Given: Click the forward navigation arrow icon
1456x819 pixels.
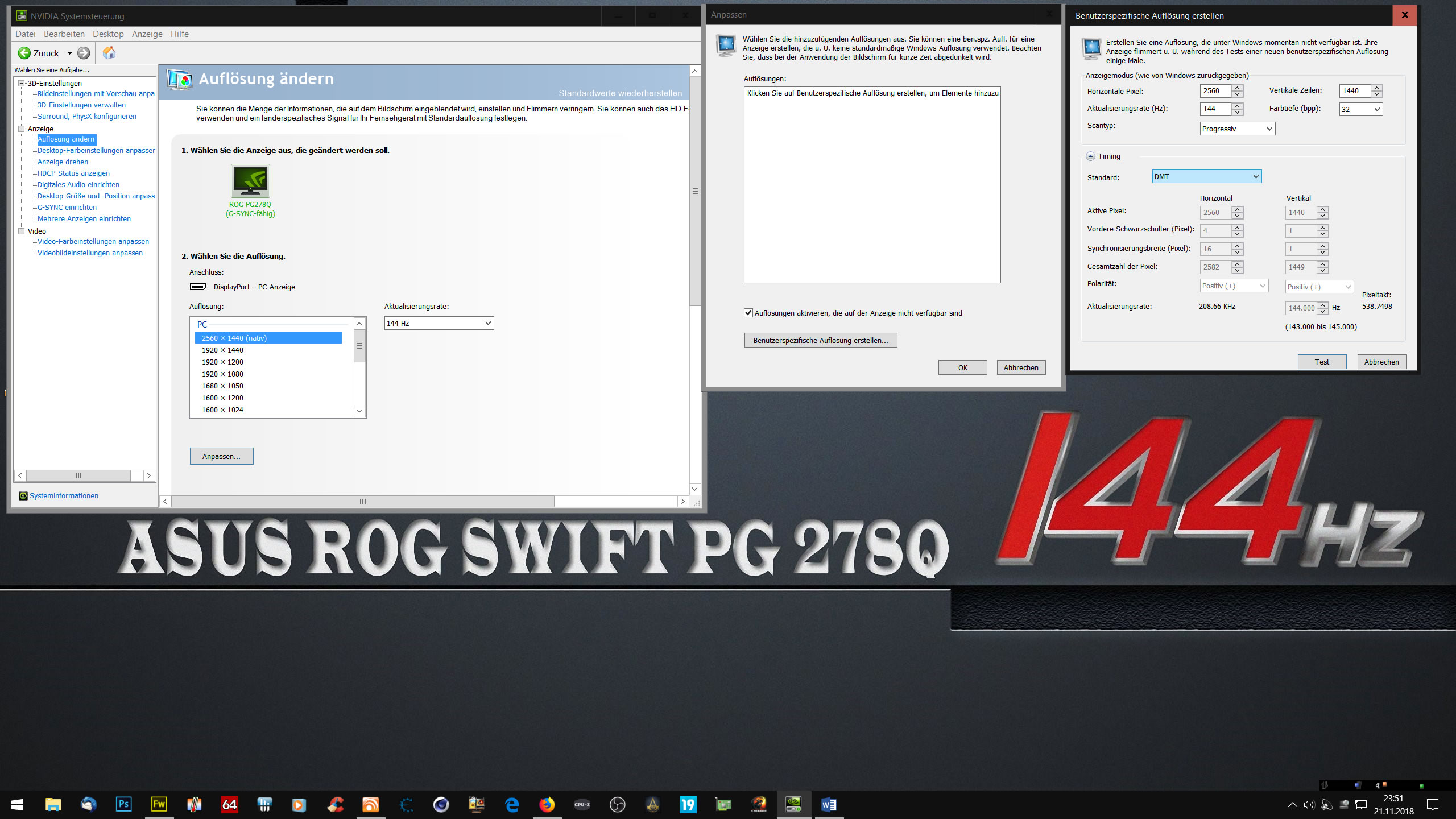Looking at the screenshot, I should point(84,53).
